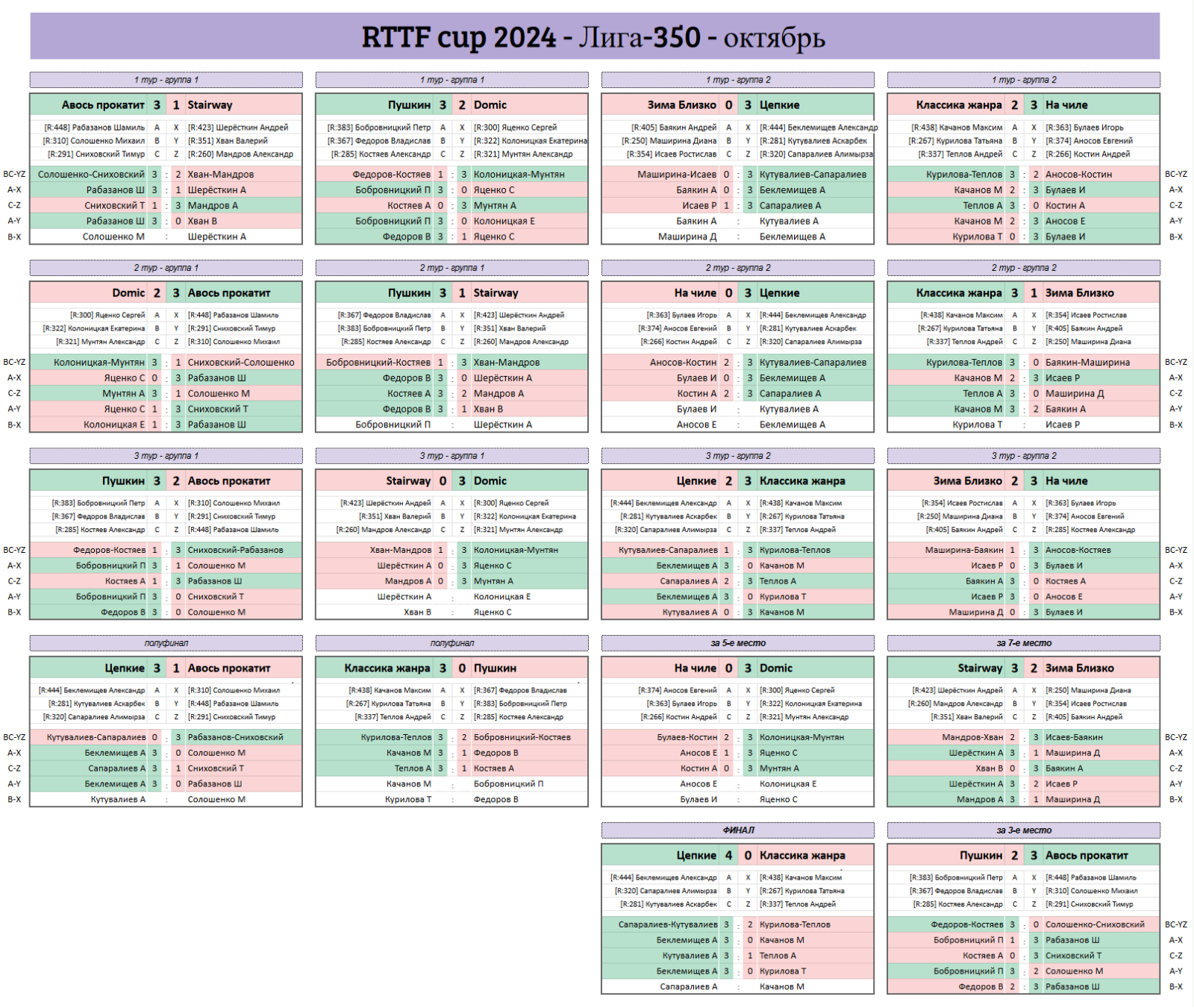Select 'Аносов-Костин' in 1 тур Классика жанра match
Image resolution: width=1194 pixels, height=1008 pixels.
click(x=1078, y=175)
